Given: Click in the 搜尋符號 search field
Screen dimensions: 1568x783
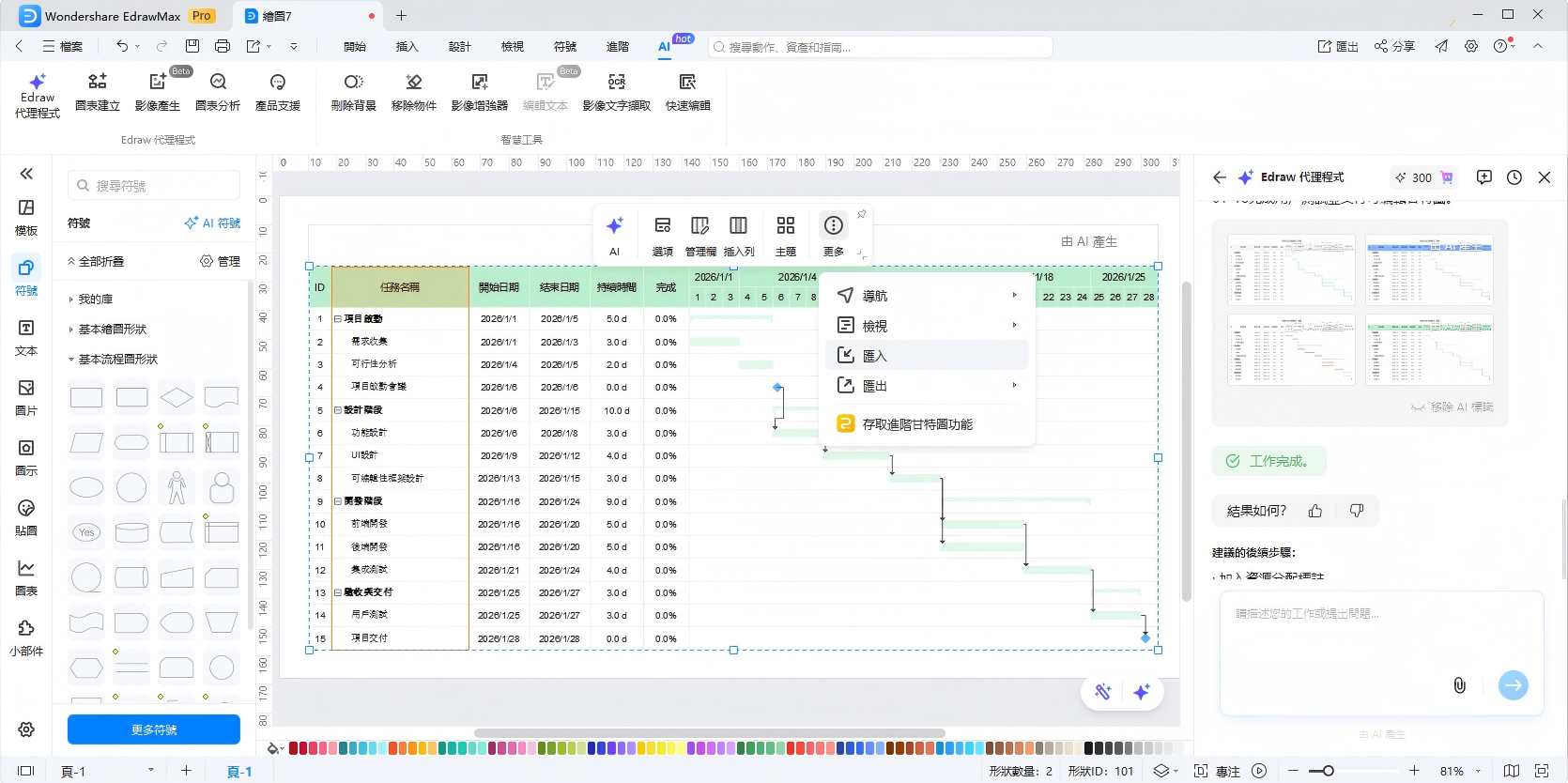Looking at the screenshot, I should pos(154,186).
